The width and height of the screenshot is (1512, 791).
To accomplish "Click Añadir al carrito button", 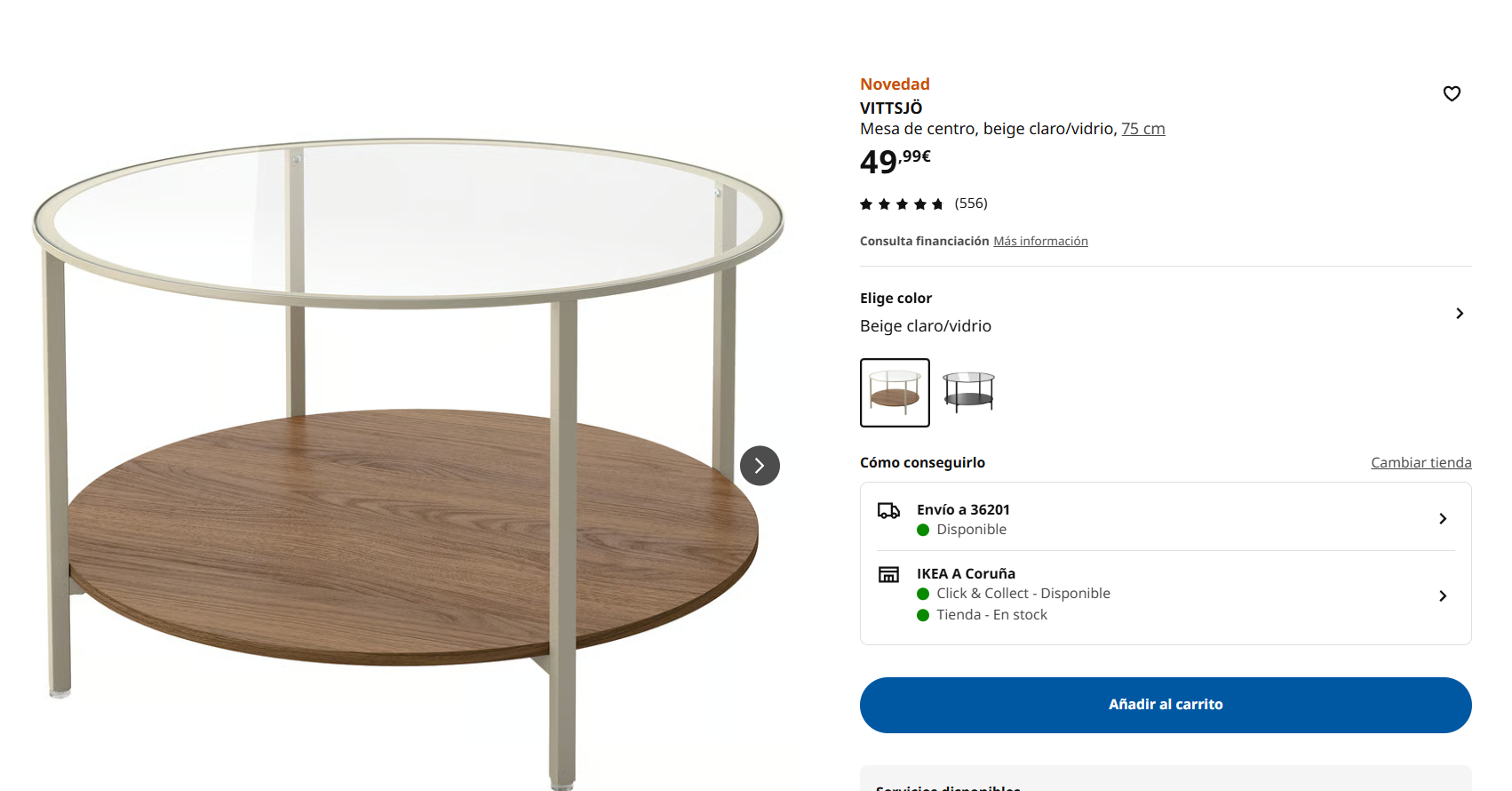I will [x=1166, y=705].
